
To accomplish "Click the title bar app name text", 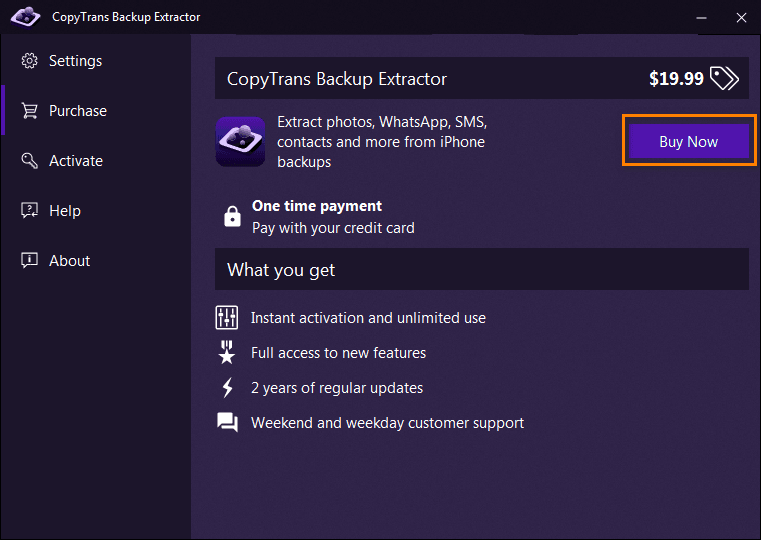I will [126, 17].
